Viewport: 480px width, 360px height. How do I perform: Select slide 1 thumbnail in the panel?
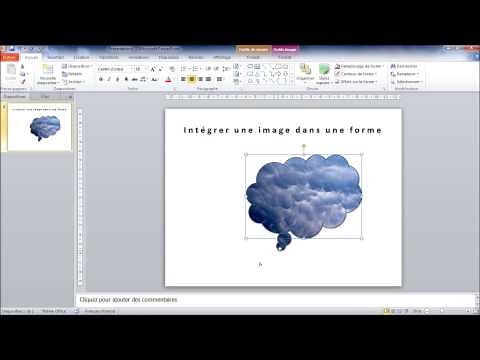coord(39,127)
